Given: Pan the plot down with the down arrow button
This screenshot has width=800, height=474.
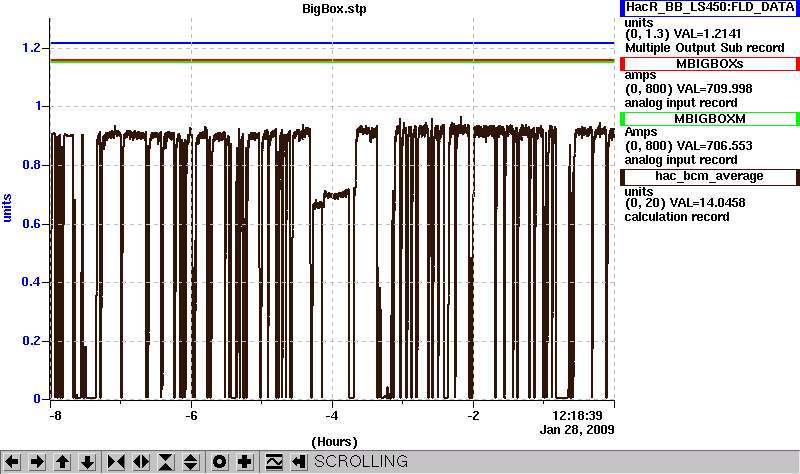Looking at the screenshot, I should tap(87, 462).
